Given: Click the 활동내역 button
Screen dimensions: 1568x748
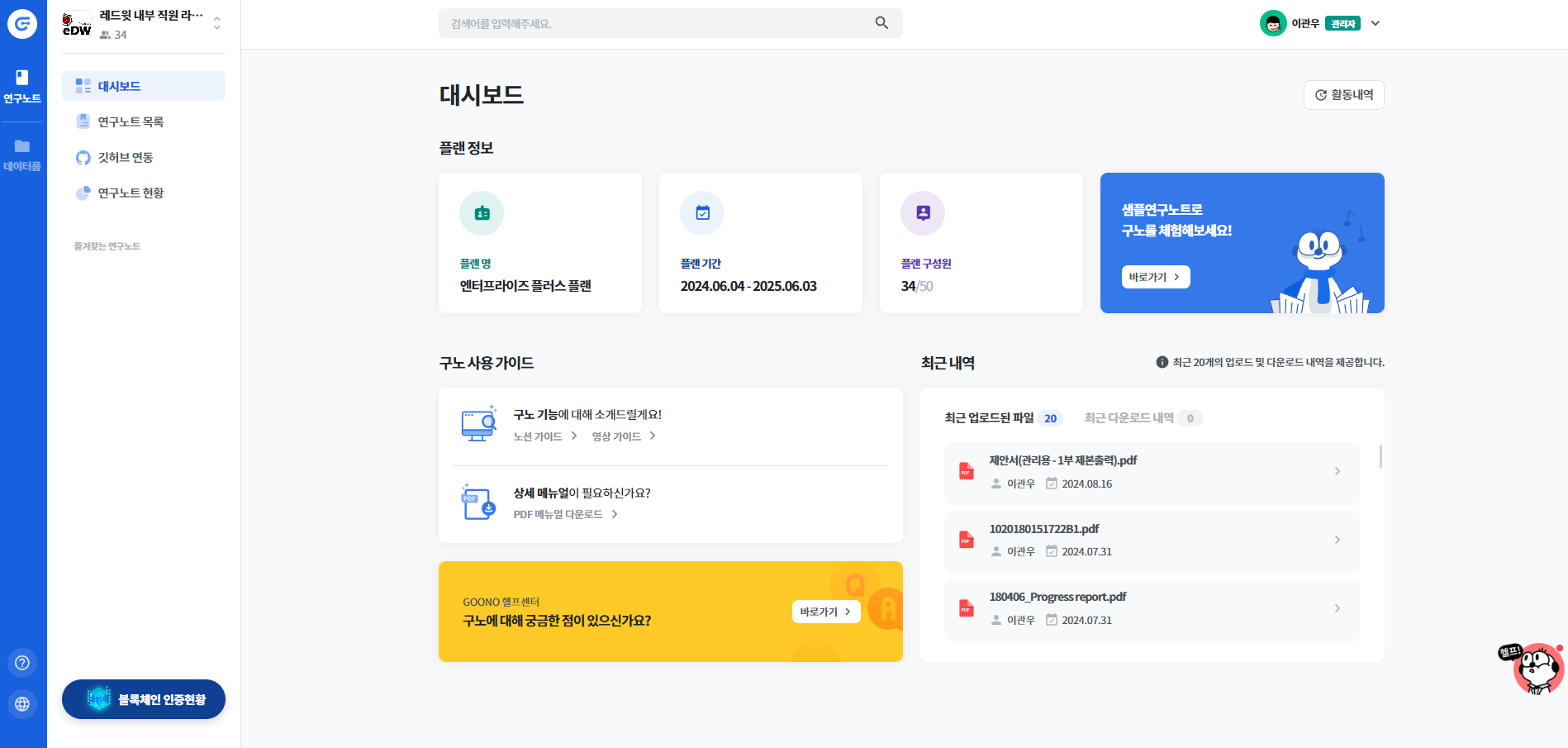Looking at the screenshot, I should pyautogui.click(x=1343, y=94).
